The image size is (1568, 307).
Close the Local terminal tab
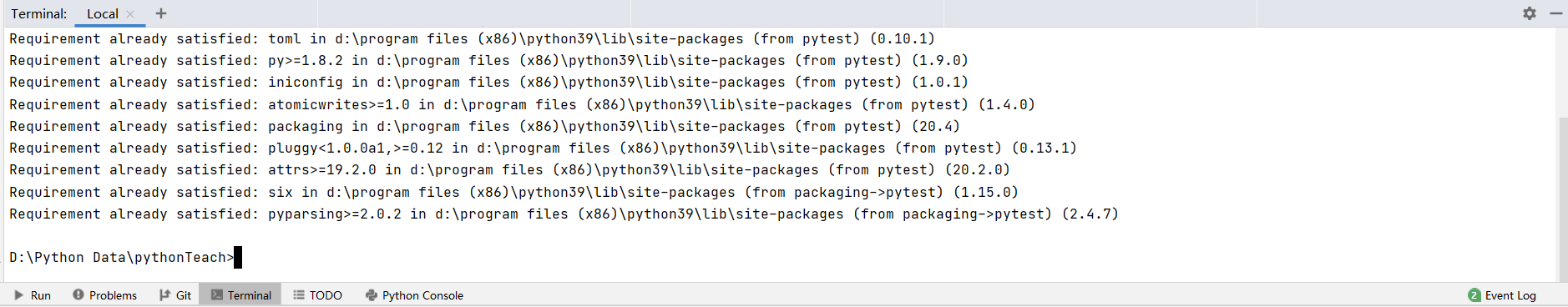point(130,14)
